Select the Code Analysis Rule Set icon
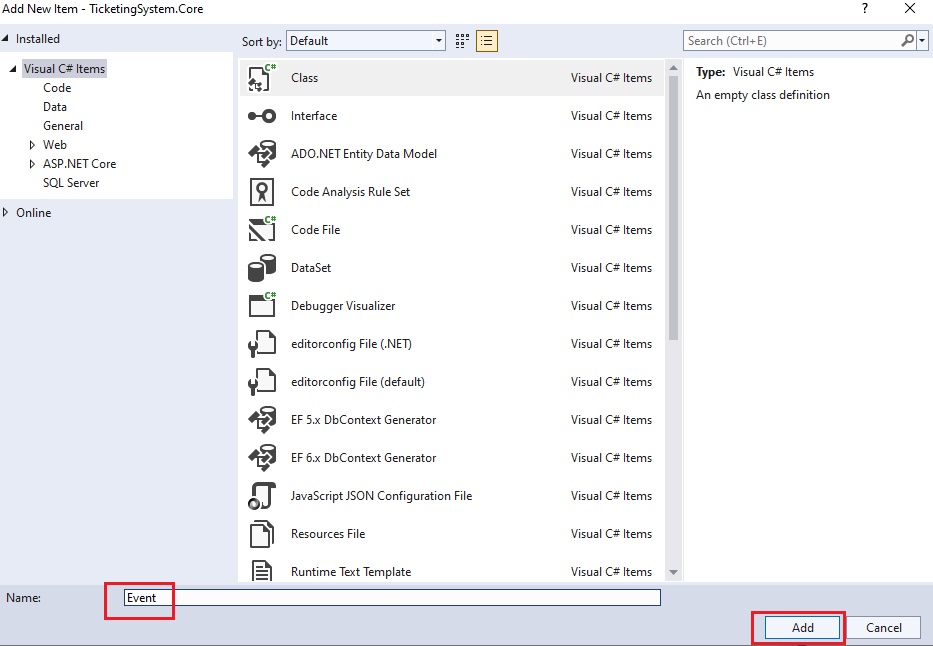 click(262, 192)
